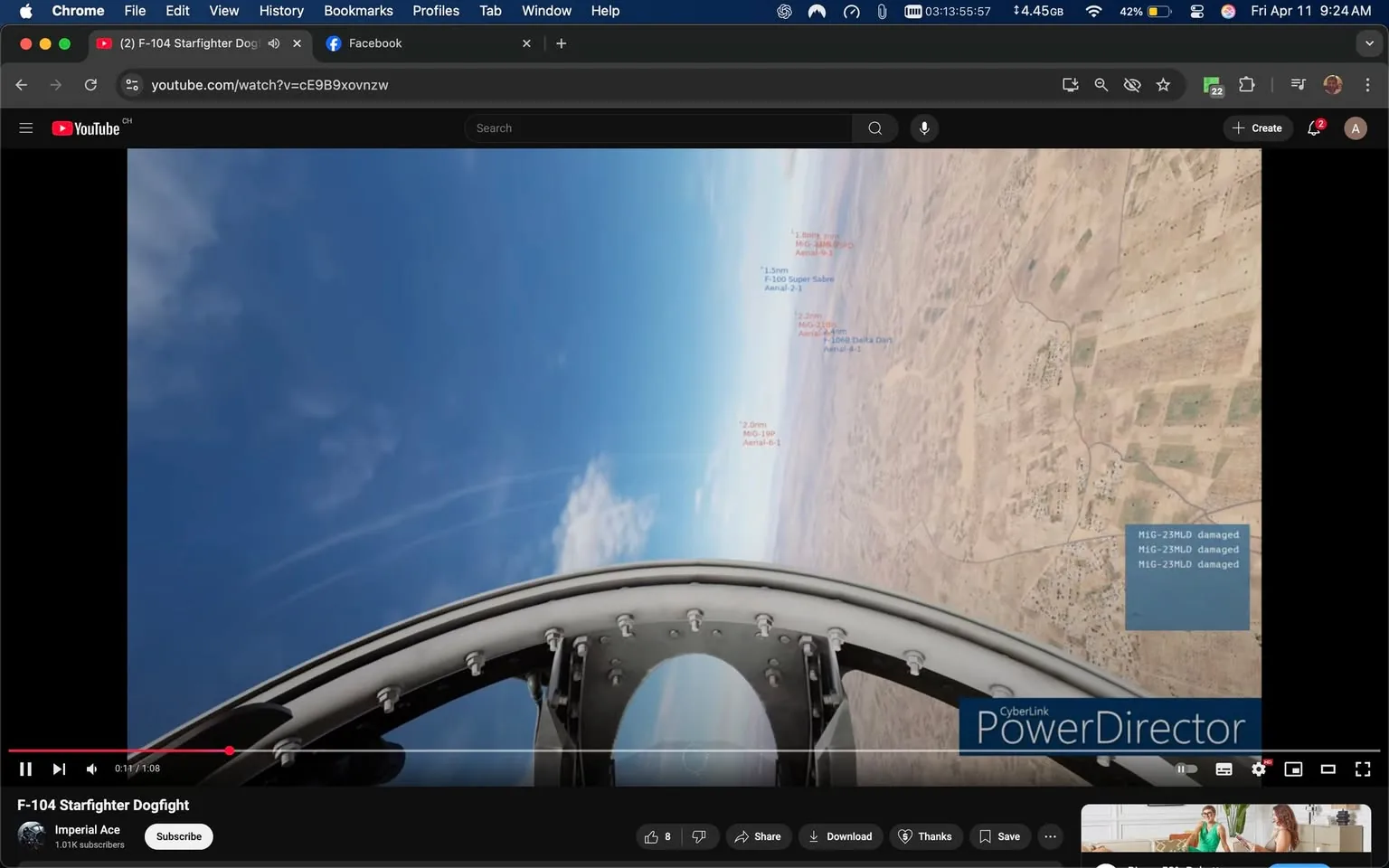Image resolution: width=1389 pixels, height=868 pixels.
Task: Start a voice search
Action: click(x=923, y=127)
